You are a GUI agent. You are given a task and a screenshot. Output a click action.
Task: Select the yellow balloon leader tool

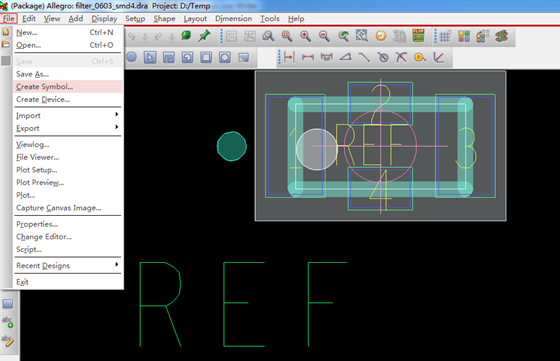click(x=420, y=57)
